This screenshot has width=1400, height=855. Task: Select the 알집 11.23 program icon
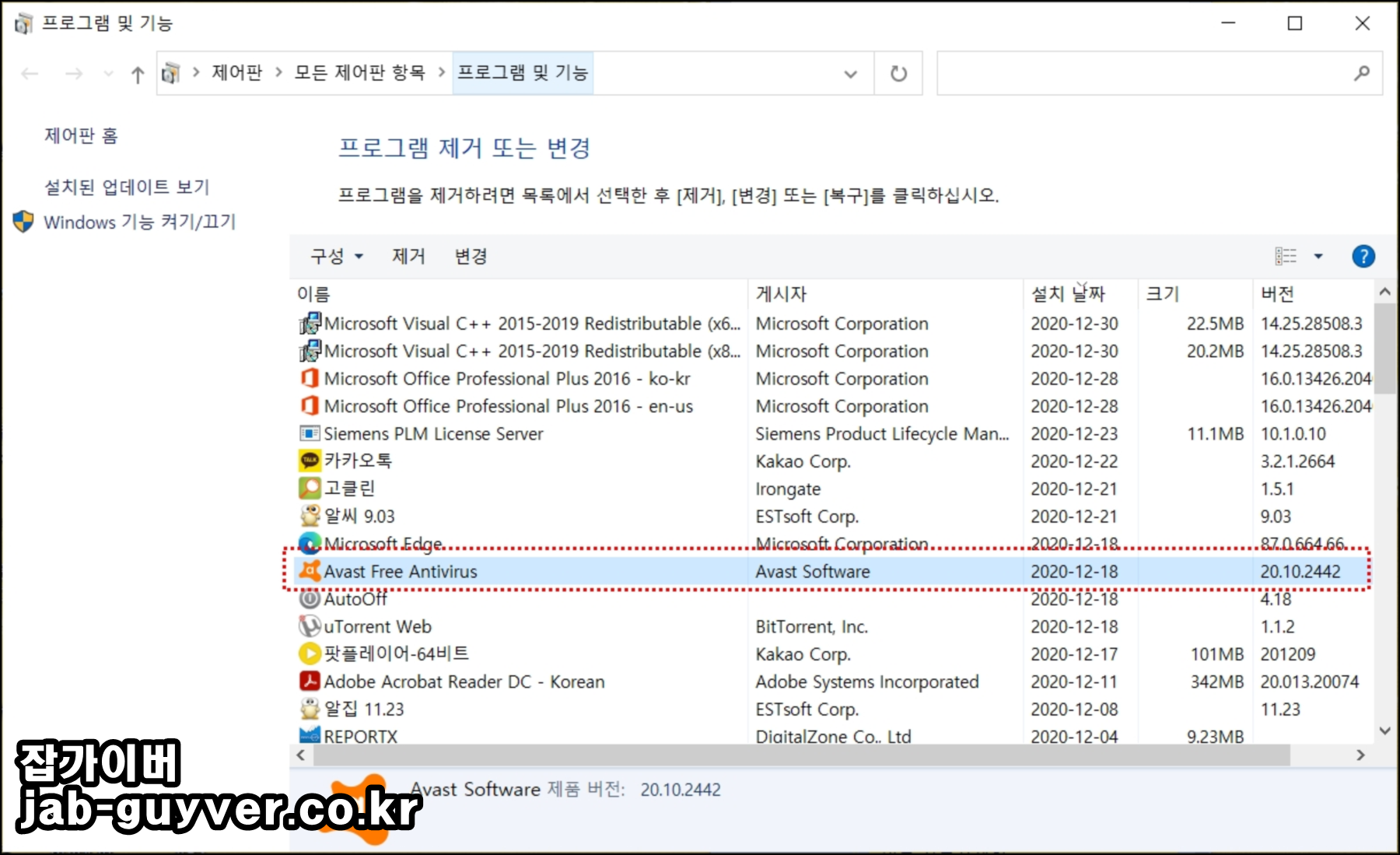click(310, 709)
